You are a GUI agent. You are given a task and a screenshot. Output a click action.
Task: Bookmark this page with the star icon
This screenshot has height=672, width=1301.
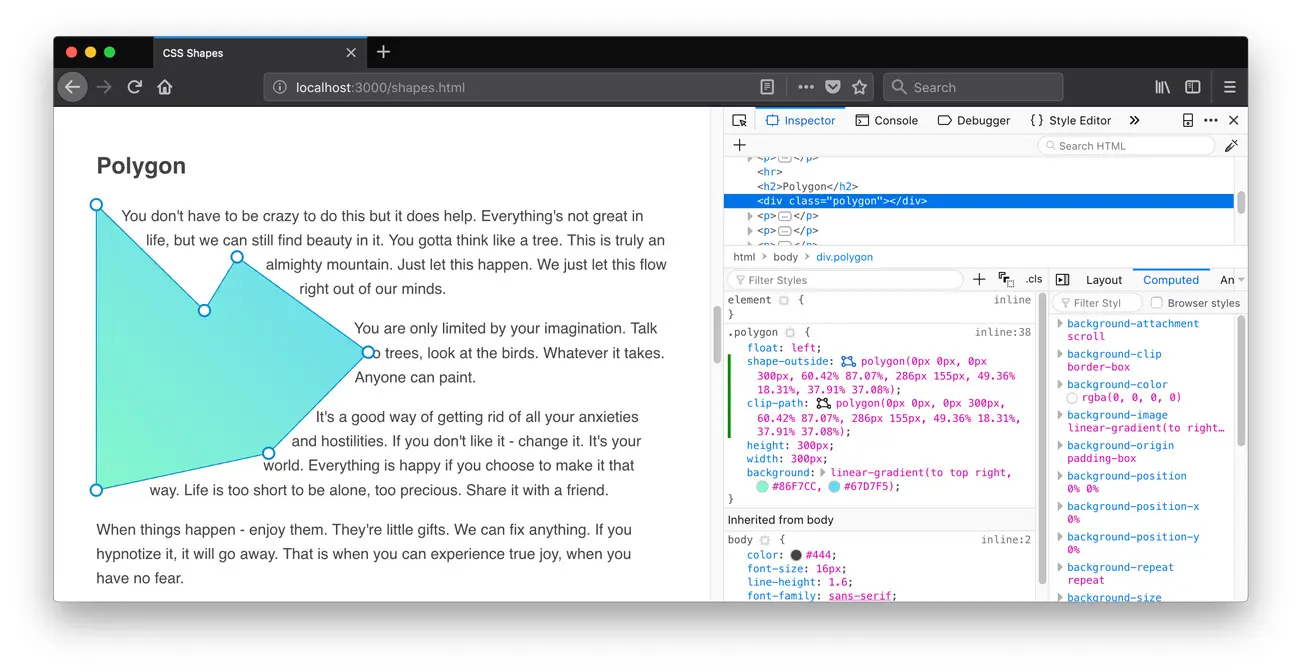(x=859, y=87)
